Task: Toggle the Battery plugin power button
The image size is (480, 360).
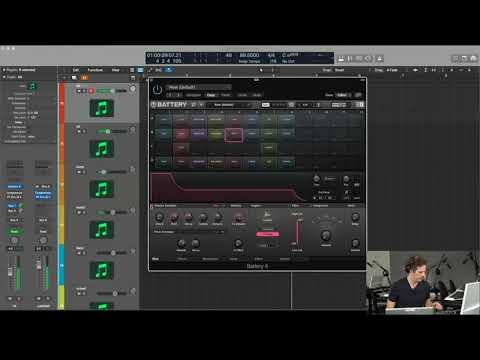Action: [x=157, y=89]
